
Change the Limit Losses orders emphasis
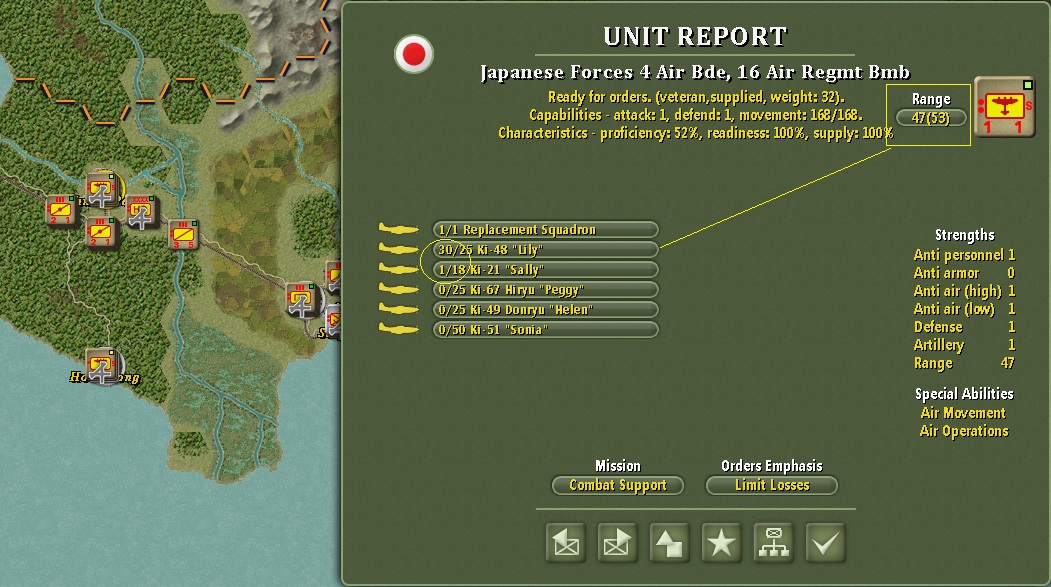click(771, 485)
